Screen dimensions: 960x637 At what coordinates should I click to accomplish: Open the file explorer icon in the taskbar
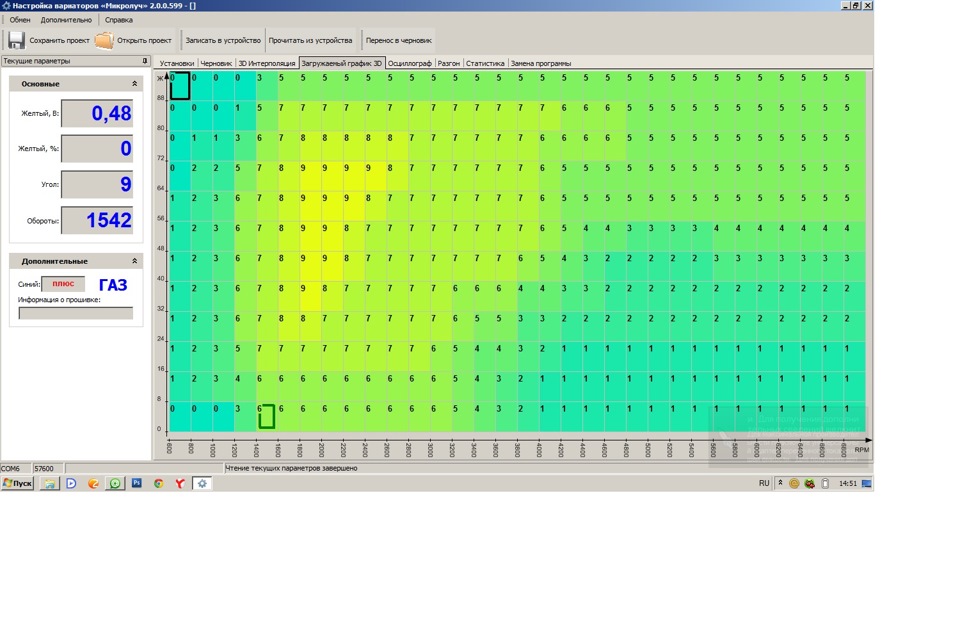tap(49, 483)
